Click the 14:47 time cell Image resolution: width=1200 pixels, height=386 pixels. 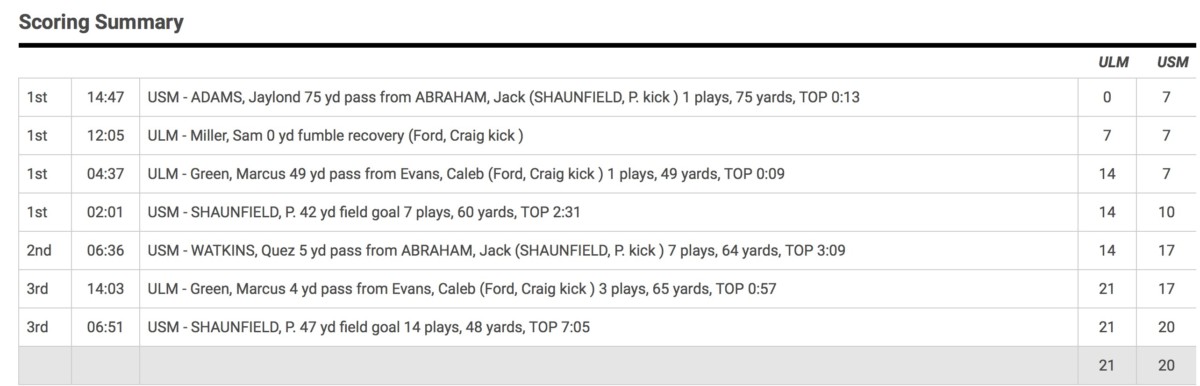pyautogui.click(x=105, y=97)
